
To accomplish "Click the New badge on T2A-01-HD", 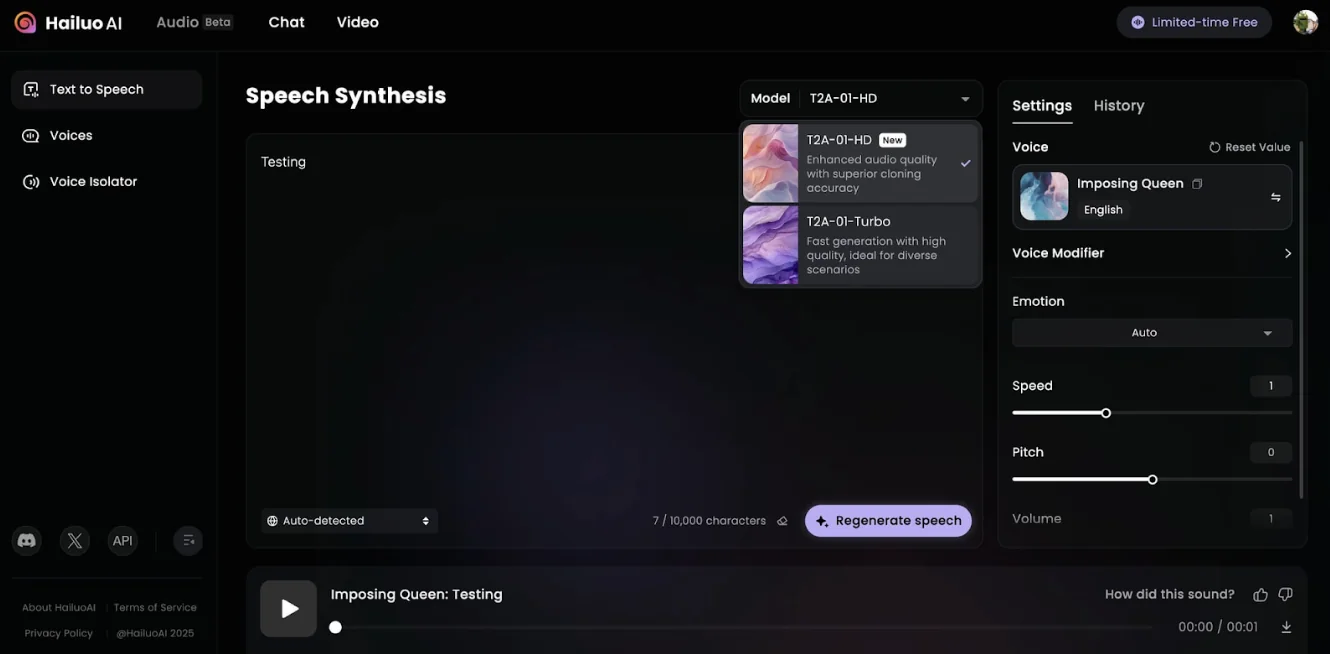I will 892,140.
